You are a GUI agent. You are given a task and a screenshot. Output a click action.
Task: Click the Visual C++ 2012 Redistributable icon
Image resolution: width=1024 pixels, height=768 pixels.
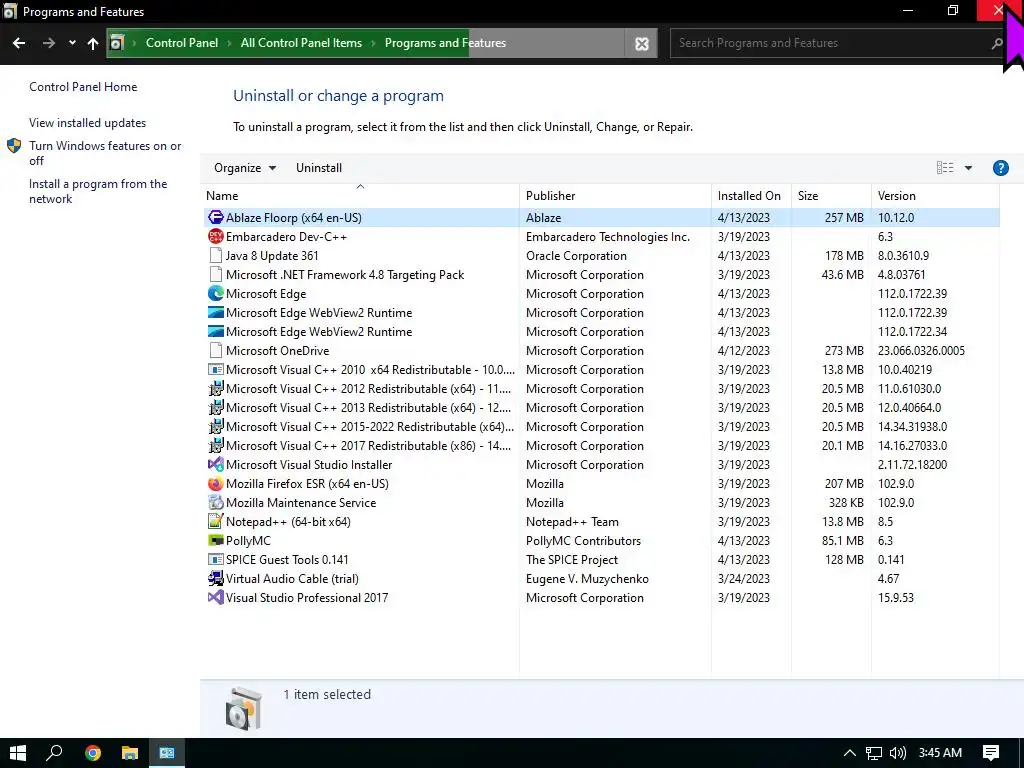(x=216, y=388)
